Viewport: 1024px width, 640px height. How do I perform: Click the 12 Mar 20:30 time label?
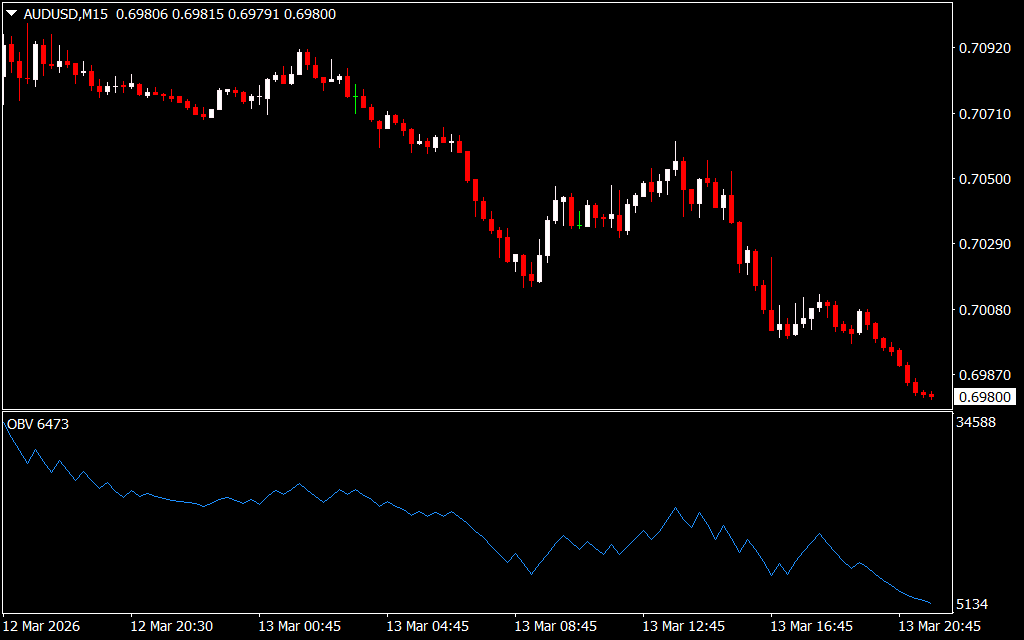(x=172, y=626)
